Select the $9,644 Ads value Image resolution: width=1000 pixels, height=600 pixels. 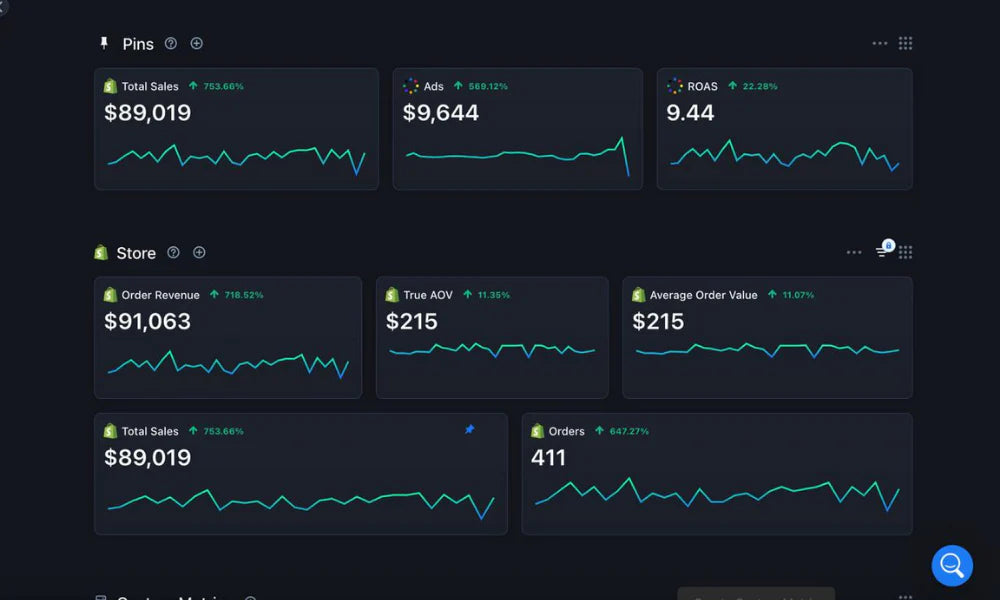pyautogui.click(x=441, y=113)
